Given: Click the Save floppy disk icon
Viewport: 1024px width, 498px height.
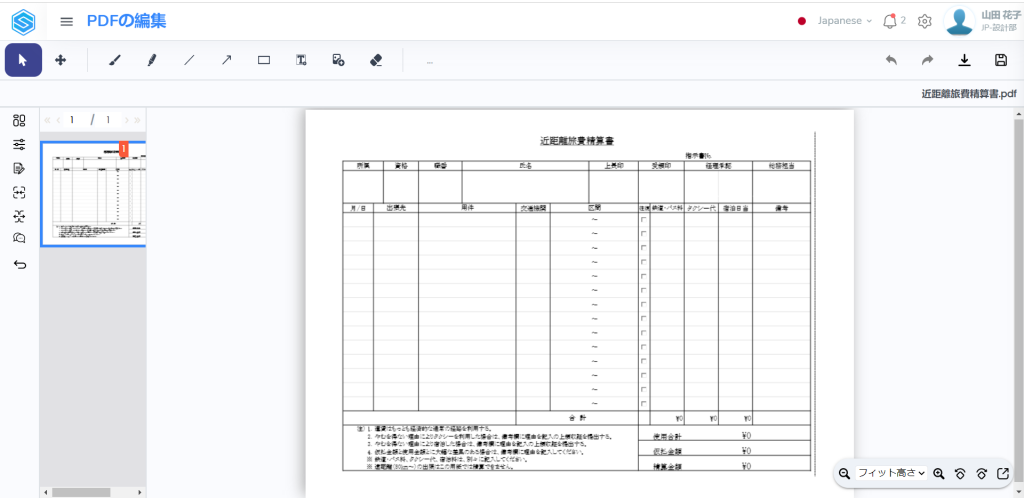Looking at the screenshot, I should [1001, 60].
